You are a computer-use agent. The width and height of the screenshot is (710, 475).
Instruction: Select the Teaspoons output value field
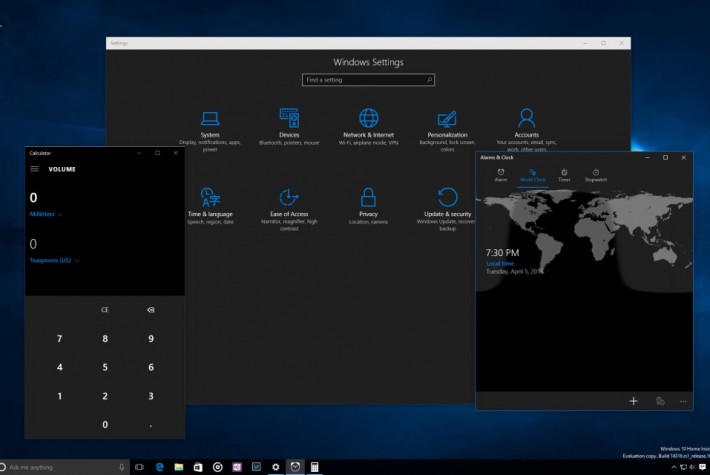[x=33, y=244]
